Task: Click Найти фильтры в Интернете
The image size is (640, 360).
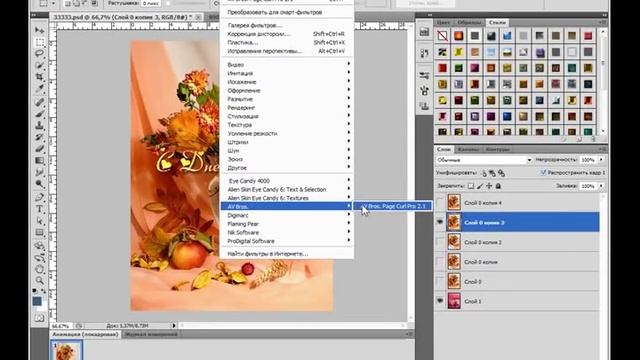Action: click(287, 254)
